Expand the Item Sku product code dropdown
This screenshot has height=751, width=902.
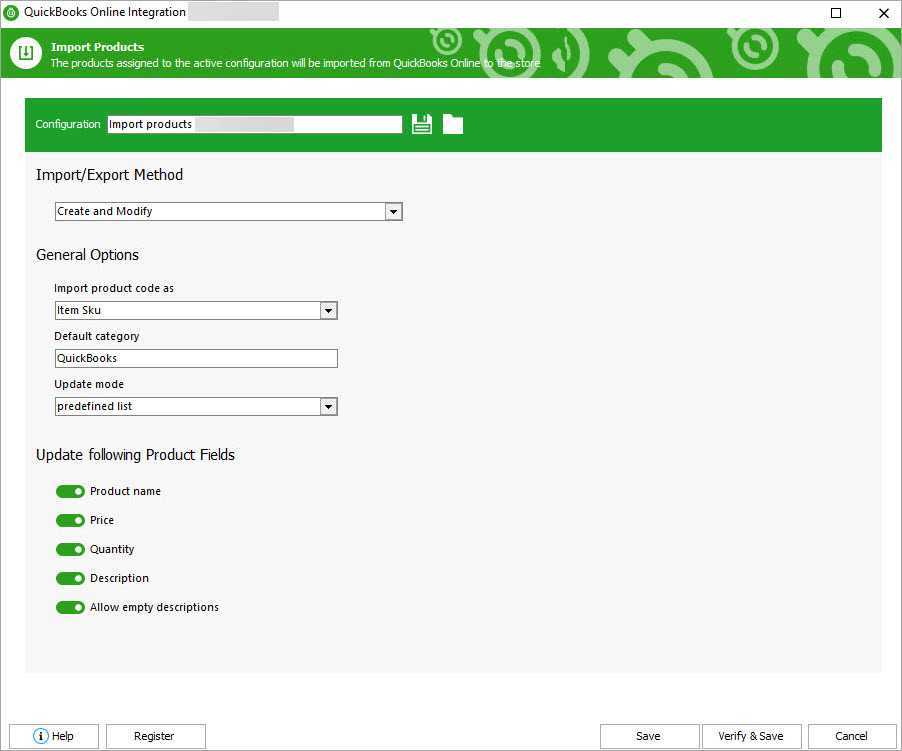pyautogui.click(x=328, y=311)
